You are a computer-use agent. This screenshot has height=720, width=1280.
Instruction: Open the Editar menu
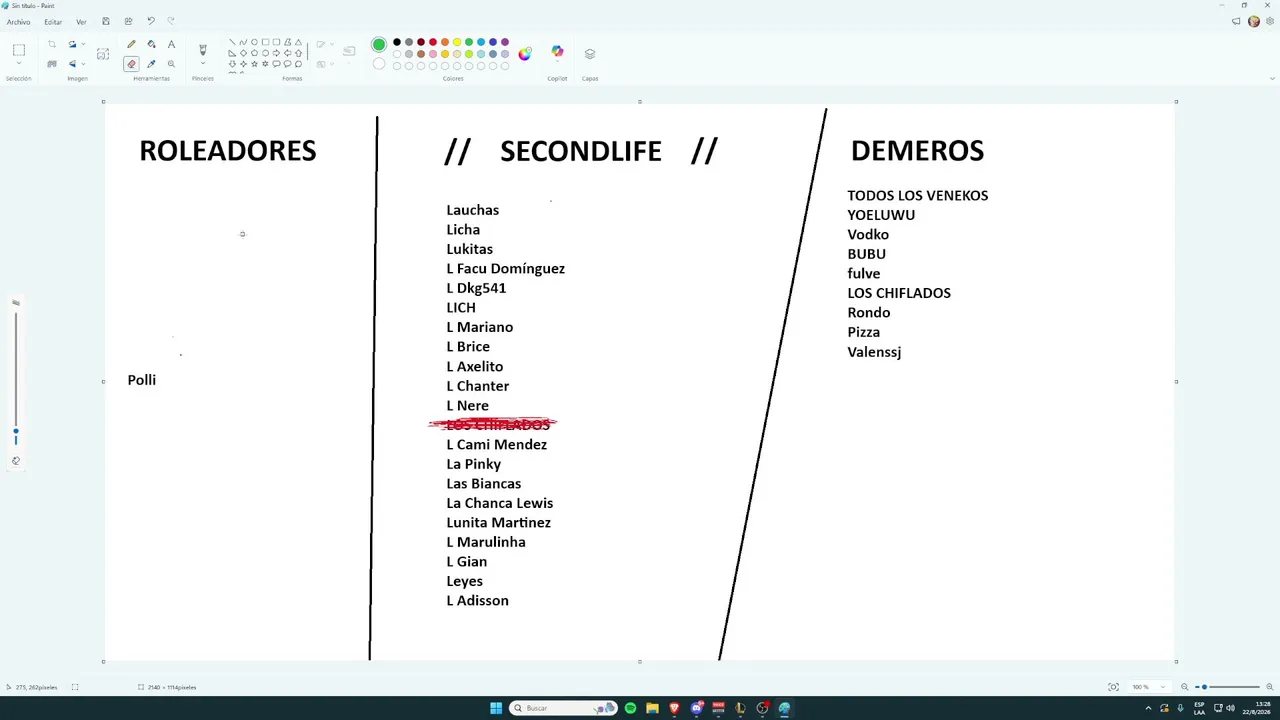pyautogui.click(x=53, y=22)
